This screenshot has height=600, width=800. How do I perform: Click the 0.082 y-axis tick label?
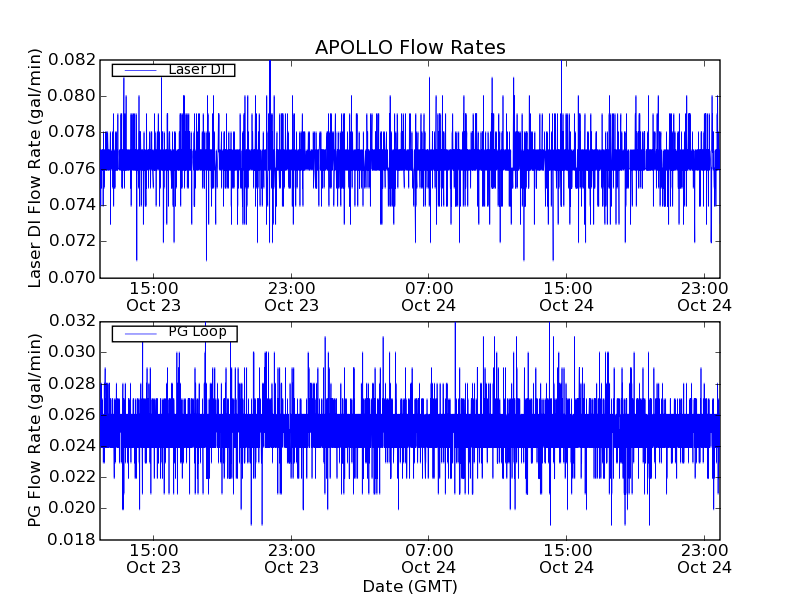[72, 60]
